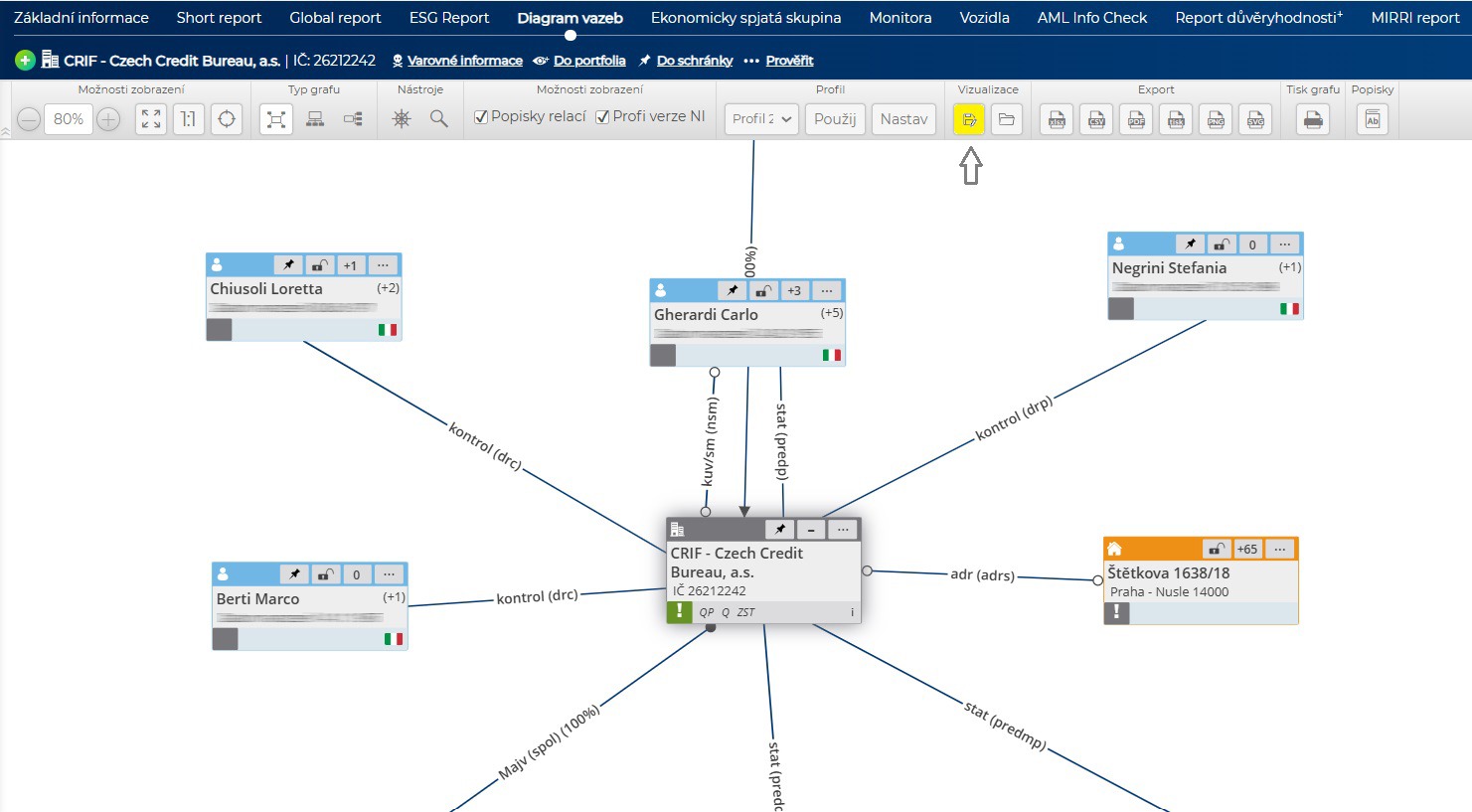Open the AML Info Check tab
The height and width of the screenshot is (812, 1472).
pos(1091,18)
